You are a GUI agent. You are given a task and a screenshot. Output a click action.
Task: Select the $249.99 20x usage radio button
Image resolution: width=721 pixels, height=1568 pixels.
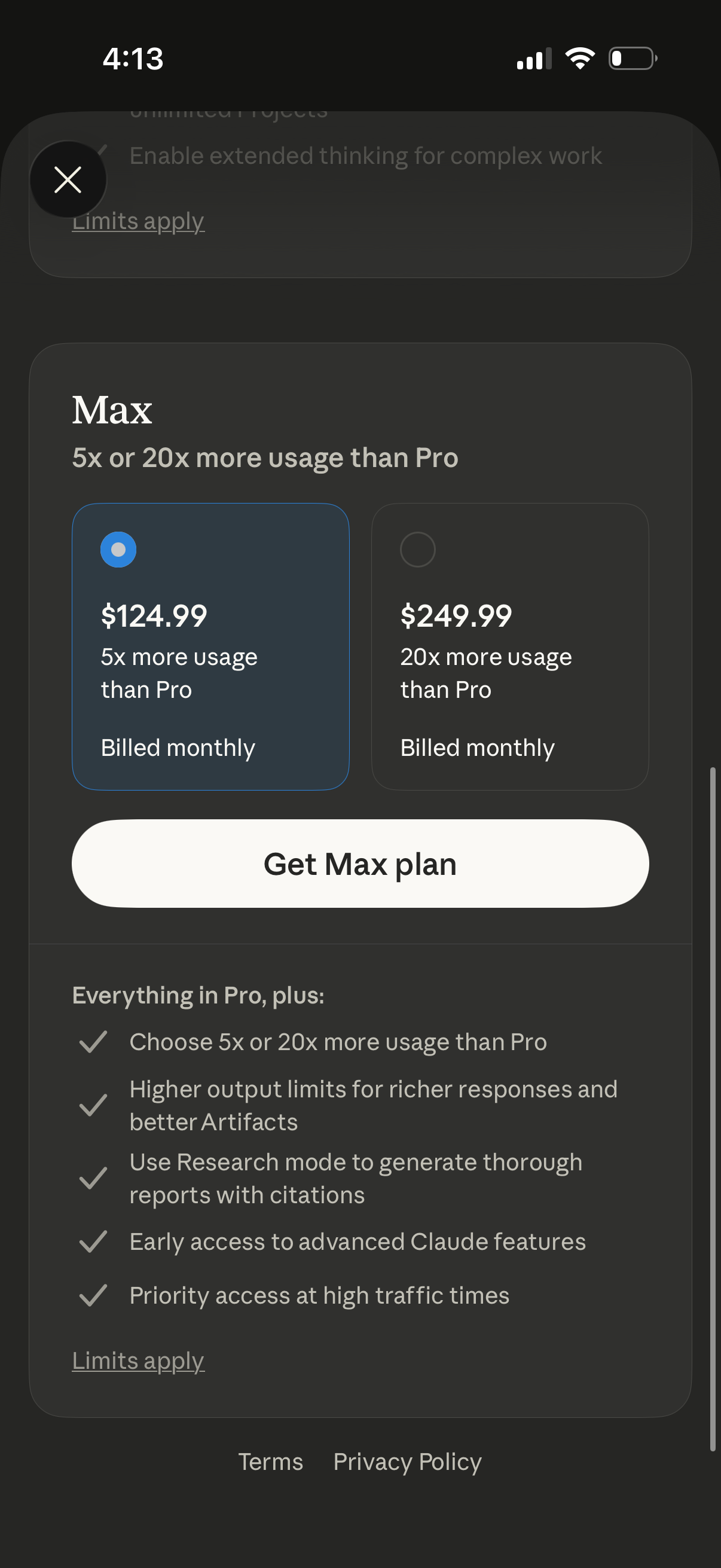click(x=417, y=550)
